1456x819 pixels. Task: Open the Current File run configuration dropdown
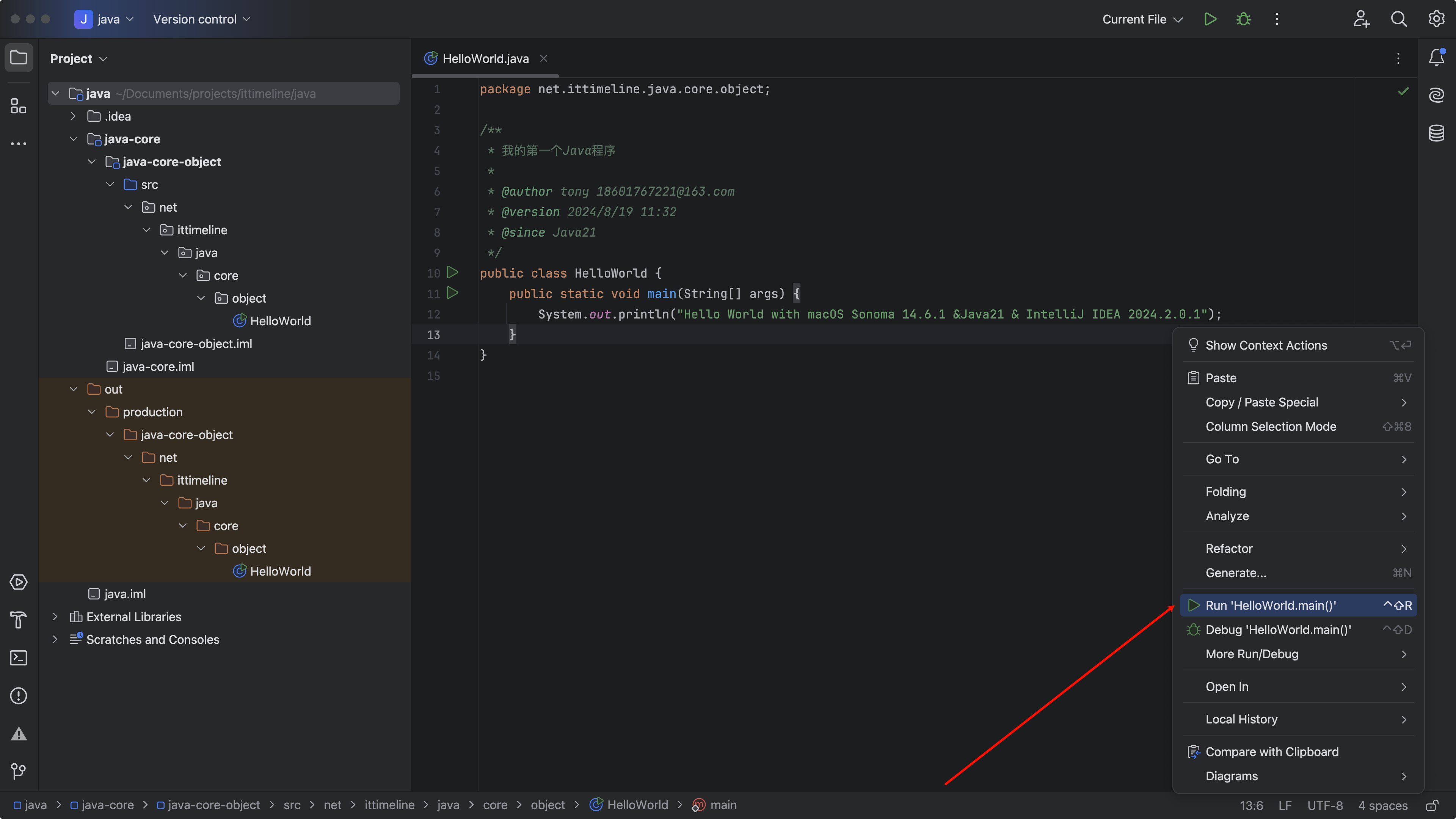pos(1142,19)
